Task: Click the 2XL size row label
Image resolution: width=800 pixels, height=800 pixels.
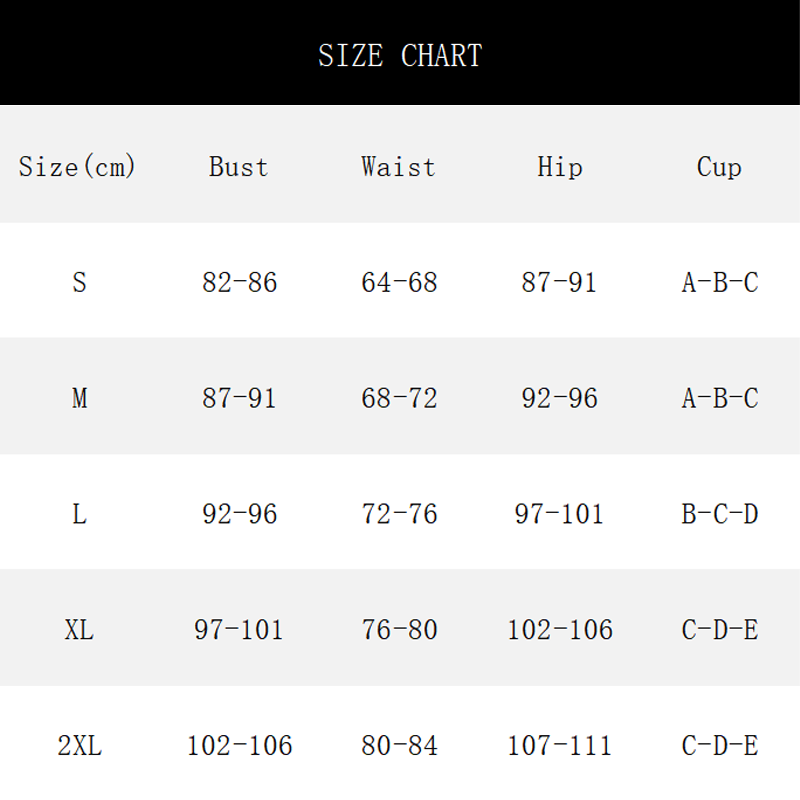Action: tap(79, 746)
